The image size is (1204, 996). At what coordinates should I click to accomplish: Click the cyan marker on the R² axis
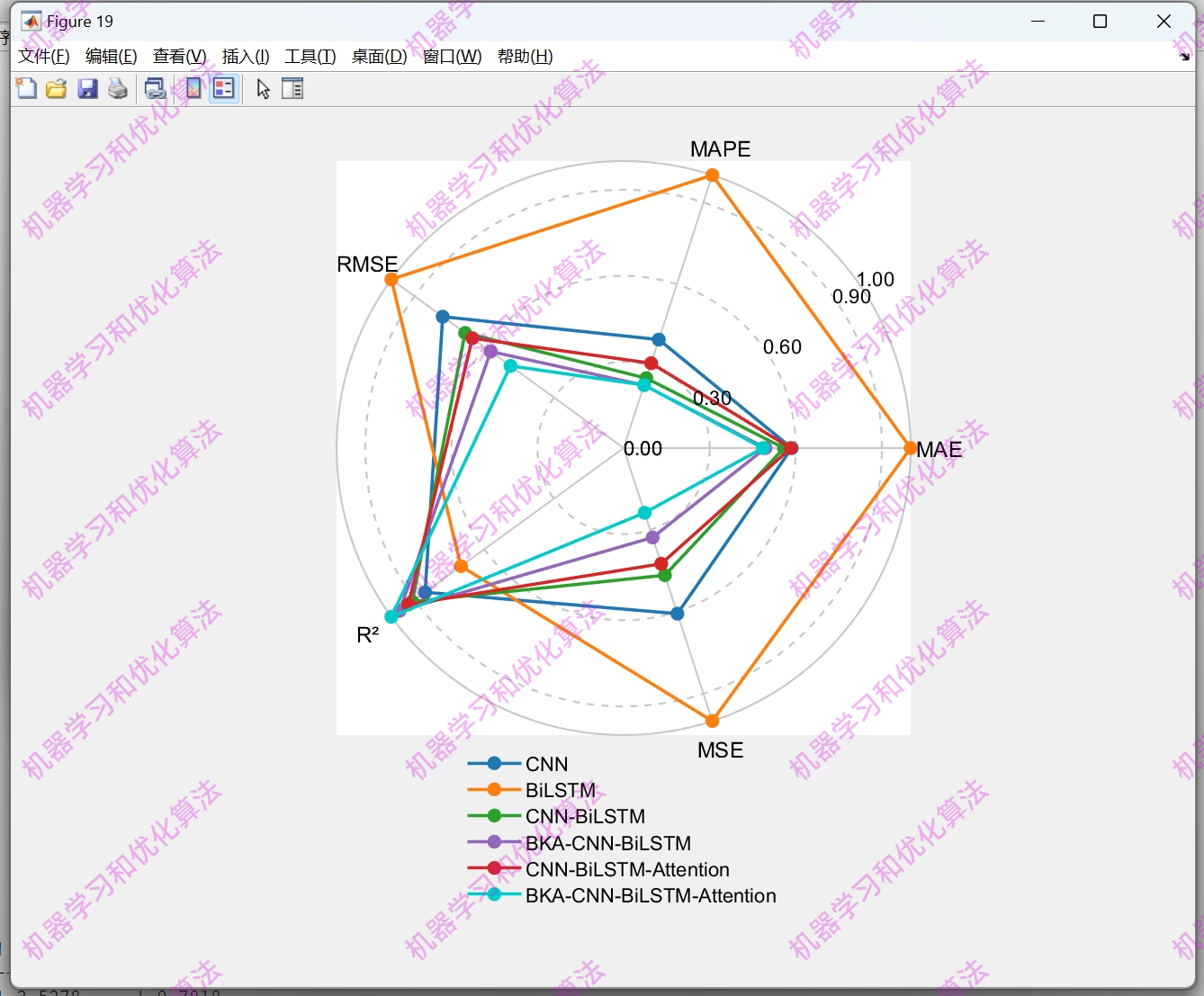(391, 616)
